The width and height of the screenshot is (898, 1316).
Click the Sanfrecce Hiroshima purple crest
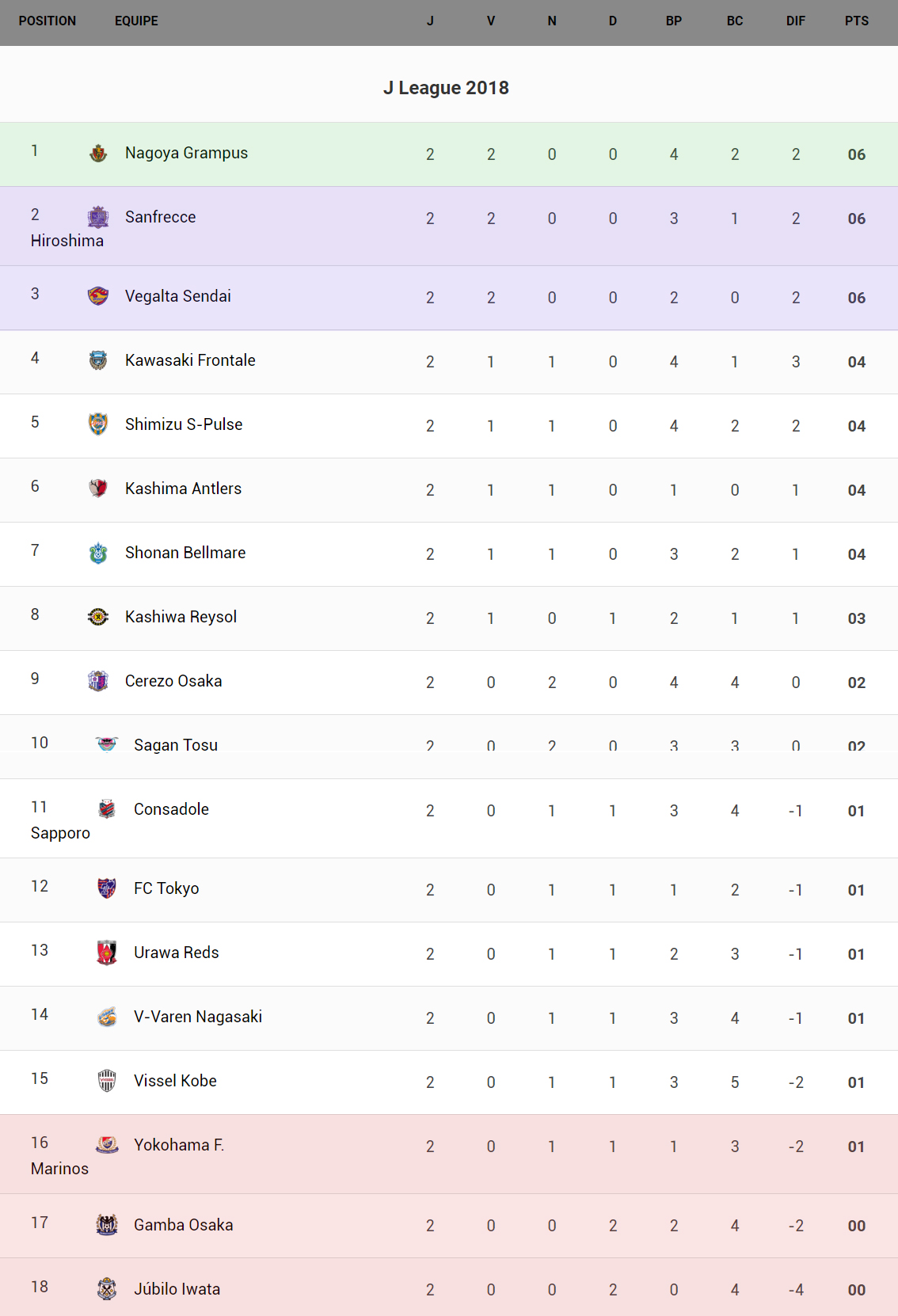pyautogui.click(x=98, y=217)
